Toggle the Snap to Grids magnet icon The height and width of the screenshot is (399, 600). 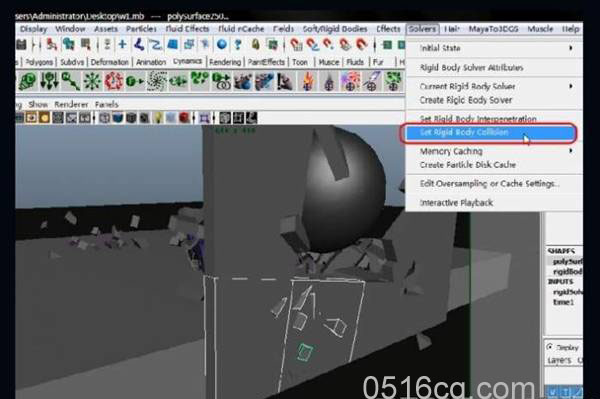296,45
